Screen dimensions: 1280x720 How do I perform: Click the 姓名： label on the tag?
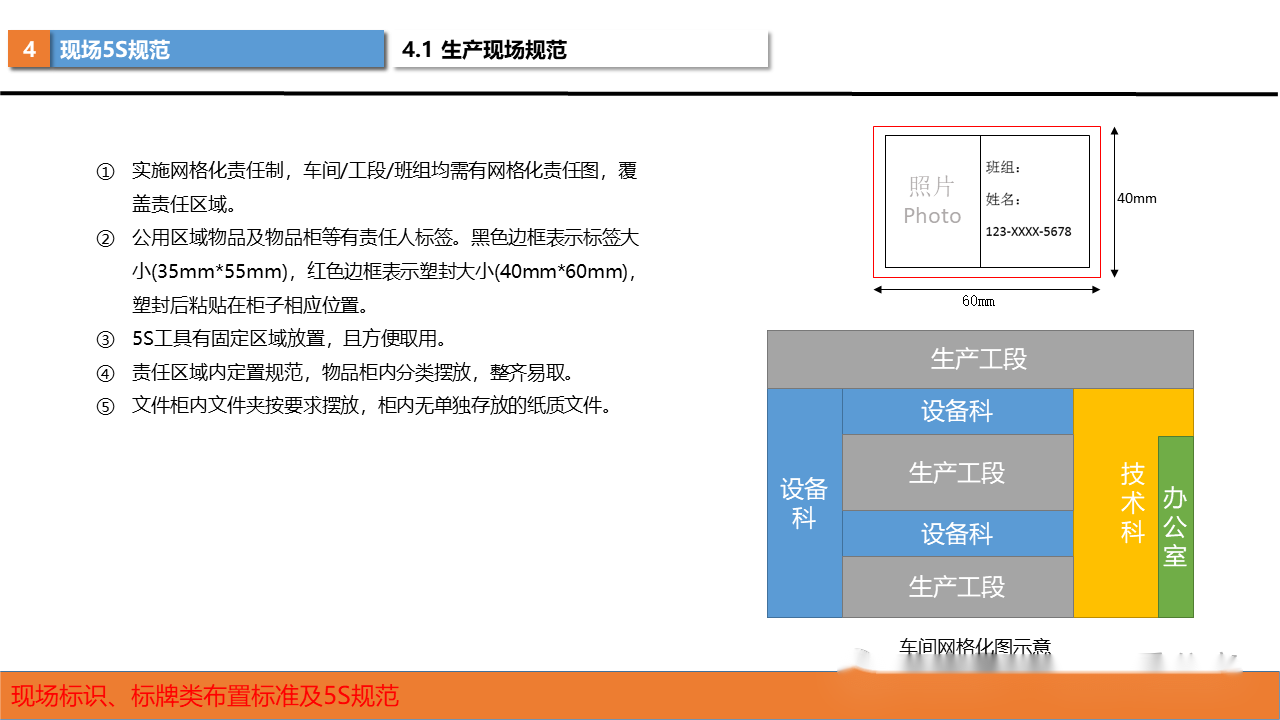pyautogui.click(x=1003, y=199)
